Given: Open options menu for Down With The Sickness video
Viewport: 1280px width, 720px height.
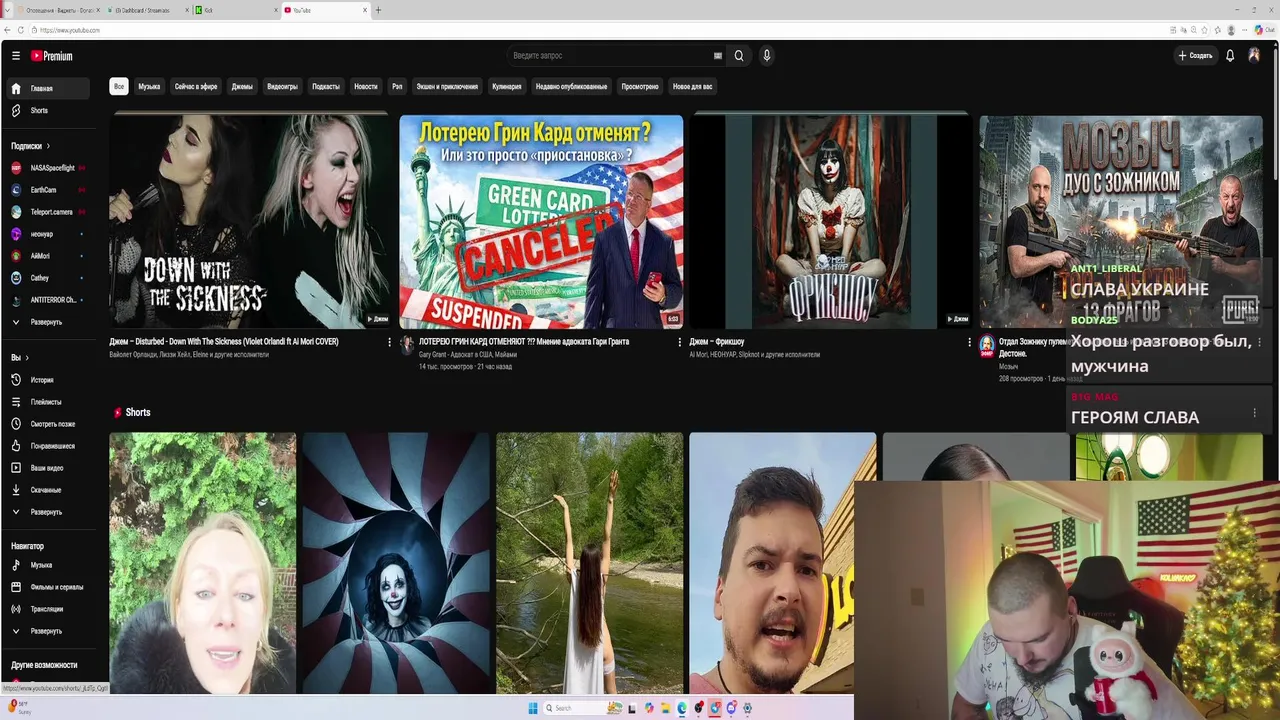Looking at the screenshot, I should point(389,342).
